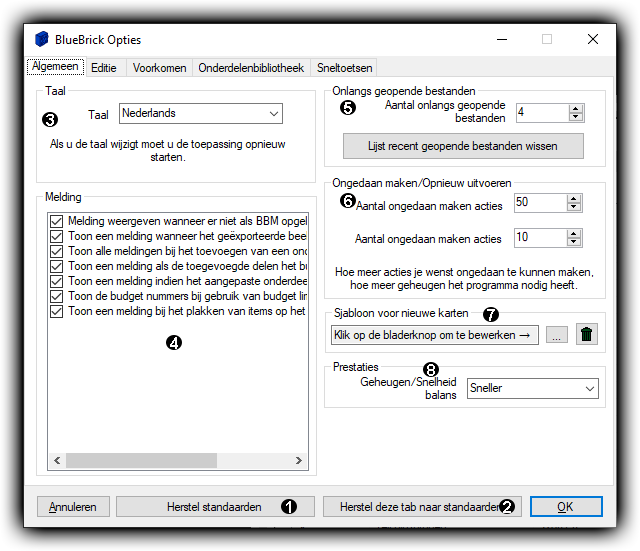Click the Herstel standaarden button
Viewport: 640px width, 551px height.
pos(215,507)
